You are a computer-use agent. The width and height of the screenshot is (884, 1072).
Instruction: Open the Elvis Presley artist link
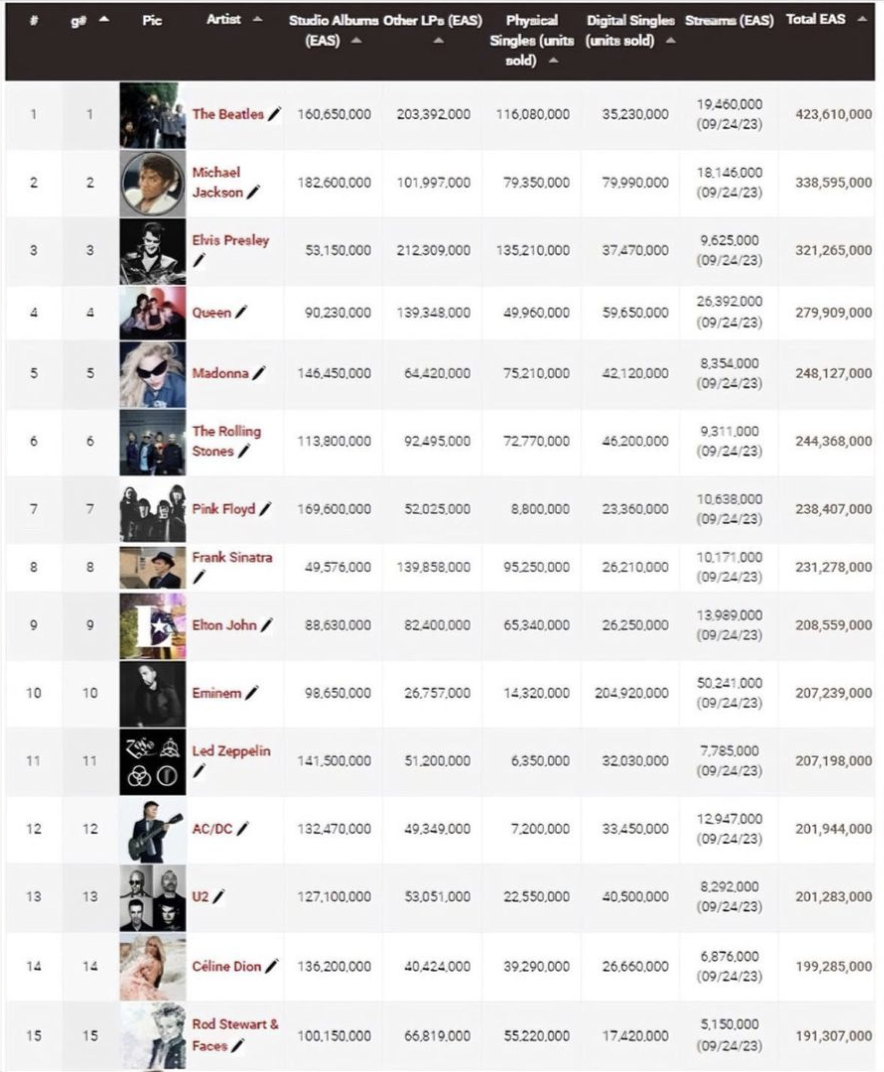230,241
